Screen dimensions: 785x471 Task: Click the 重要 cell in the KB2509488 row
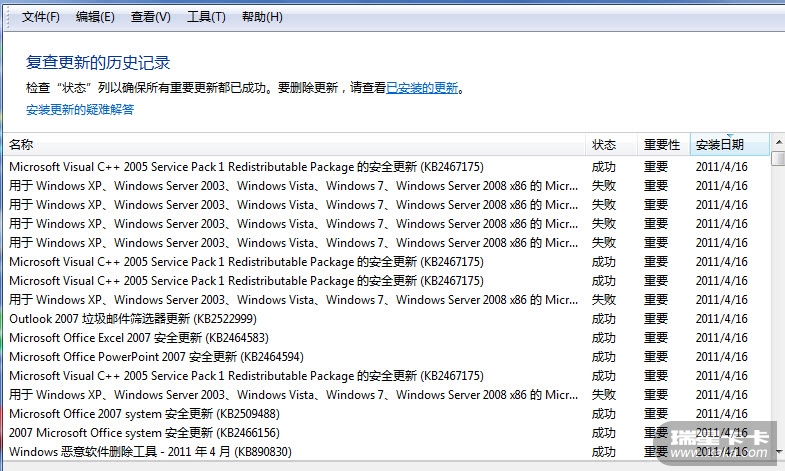pyautogui.click(x=656, y=414)
